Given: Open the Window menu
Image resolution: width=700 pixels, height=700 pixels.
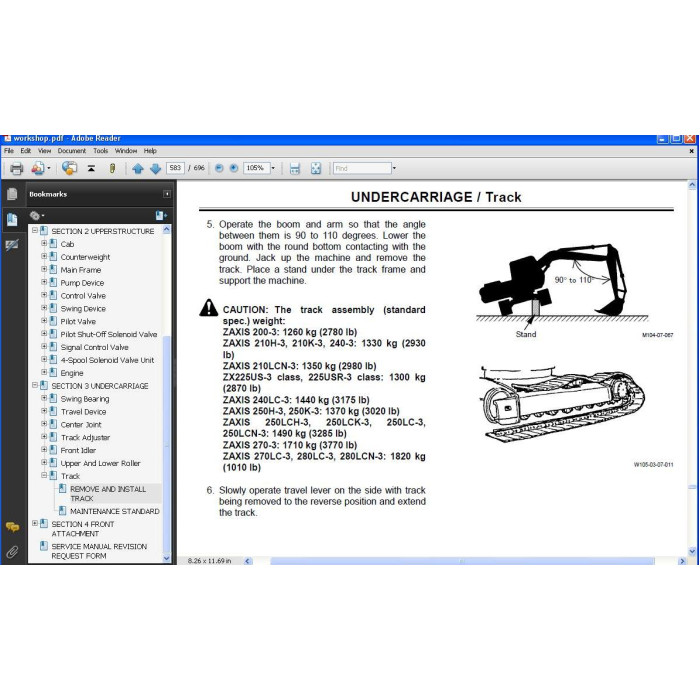Looking at the screenshot, I should tap(126, 151).
